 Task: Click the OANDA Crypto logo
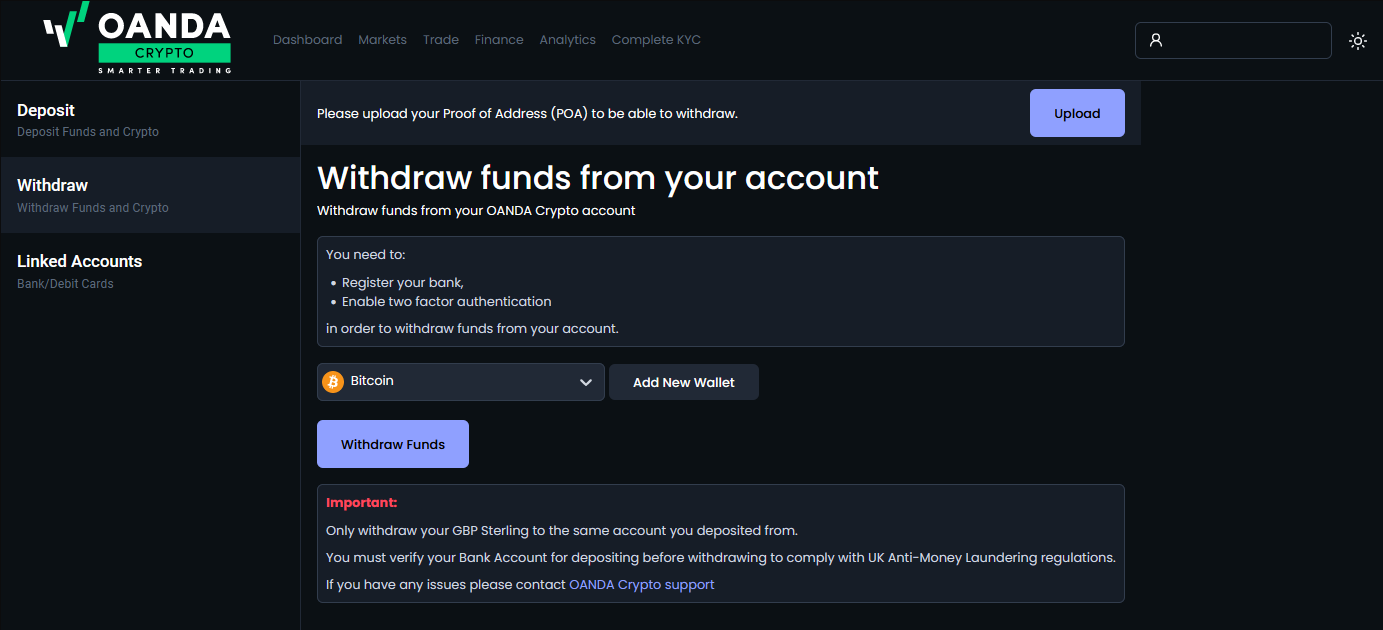pyautogui.click(x=135, y=39)
